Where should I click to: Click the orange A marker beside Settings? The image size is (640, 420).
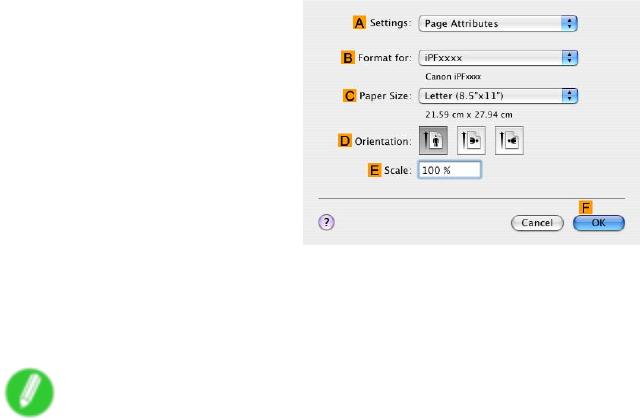tap(359, 22)
